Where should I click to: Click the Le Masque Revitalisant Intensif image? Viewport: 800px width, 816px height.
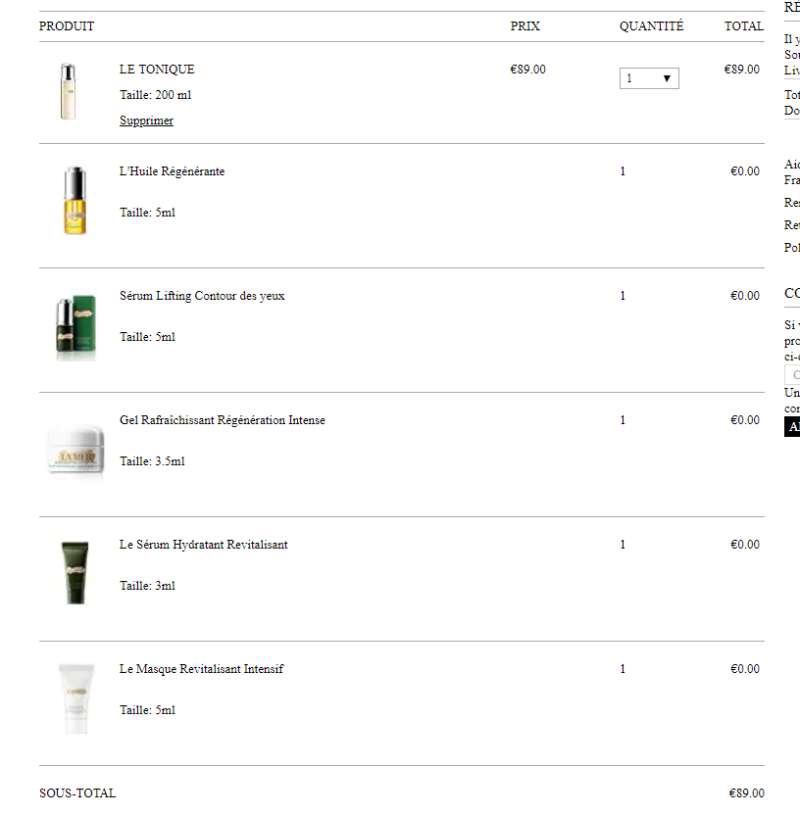click(77, 698)
